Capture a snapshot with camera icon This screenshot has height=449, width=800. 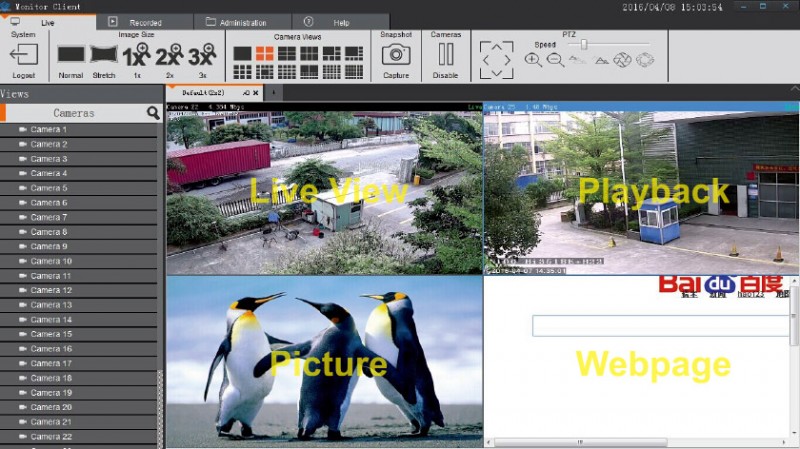coord(396,55)
